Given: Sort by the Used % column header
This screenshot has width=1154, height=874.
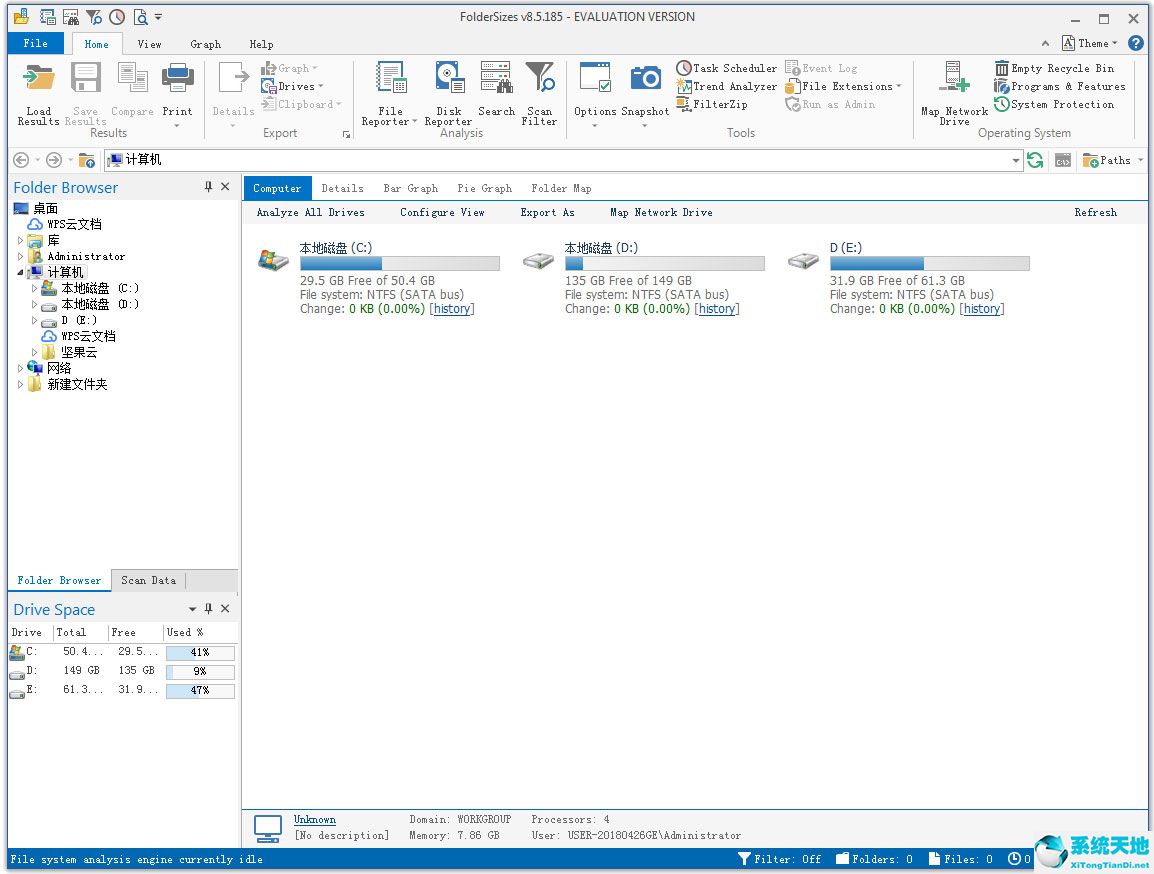Looking at the screenshot, I should click(199, 633).
